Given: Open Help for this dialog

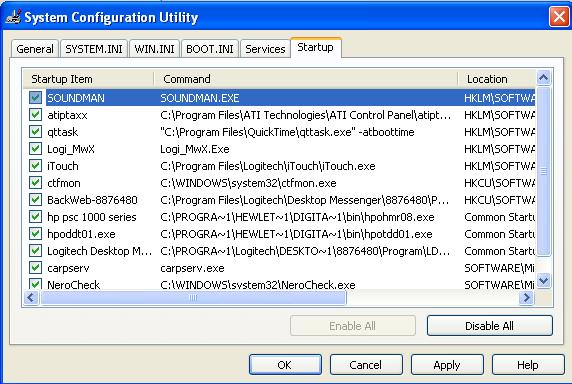Looking at the screenshot, I should pyautogui.click(x=528, y=365).
